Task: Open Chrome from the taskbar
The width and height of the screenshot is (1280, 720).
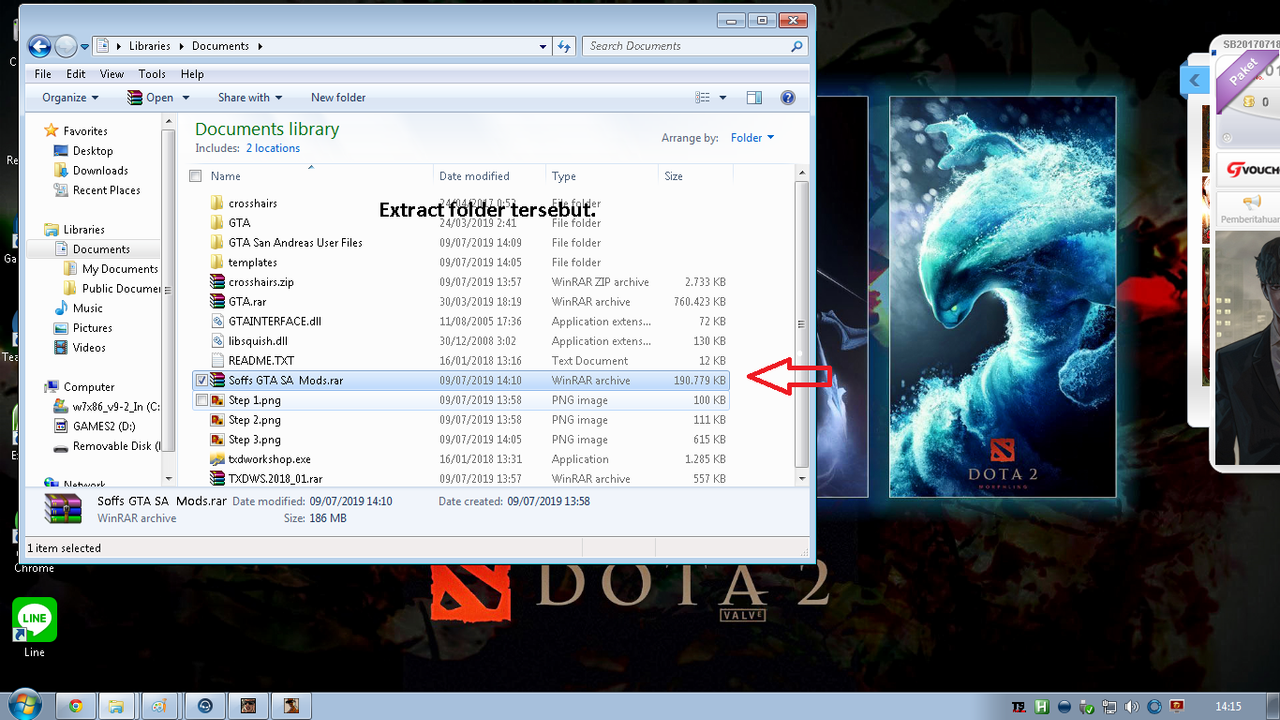Action: point(75,706)
